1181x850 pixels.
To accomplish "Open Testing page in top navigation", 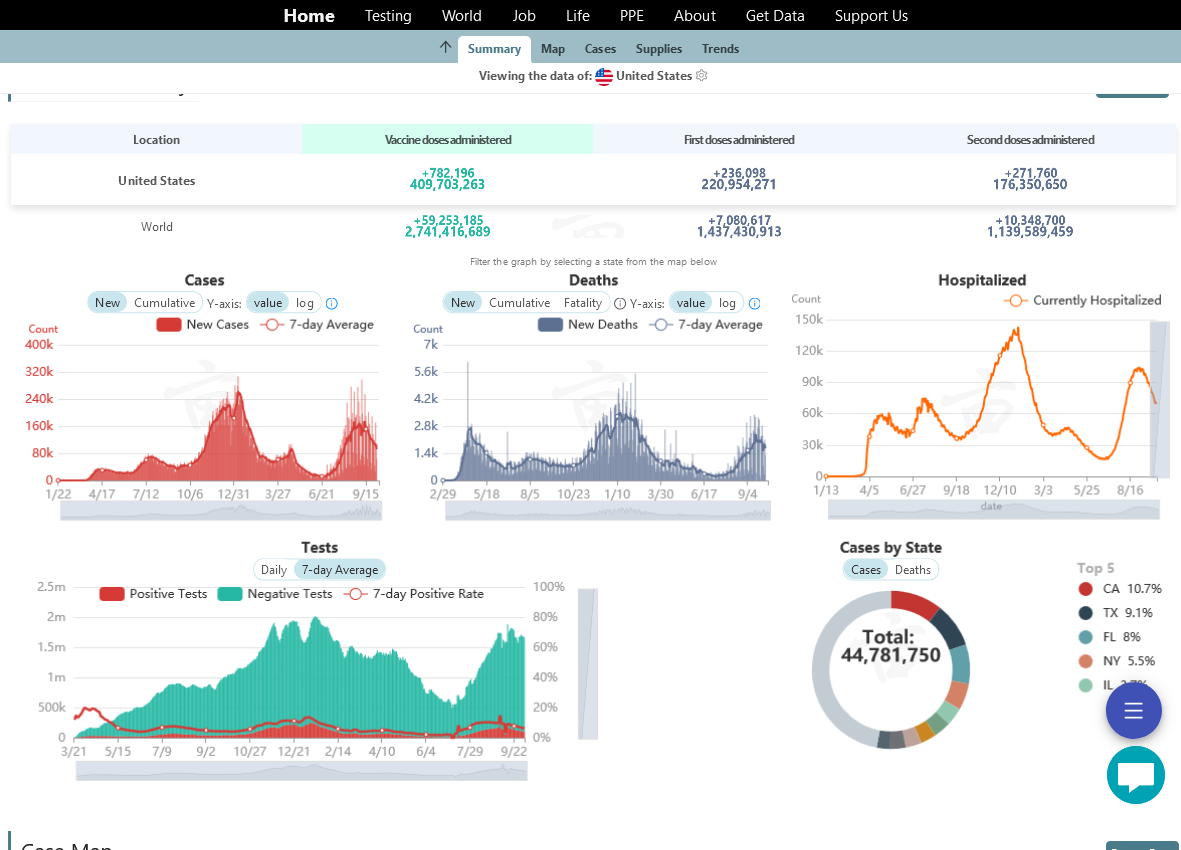I will [388, 16].
